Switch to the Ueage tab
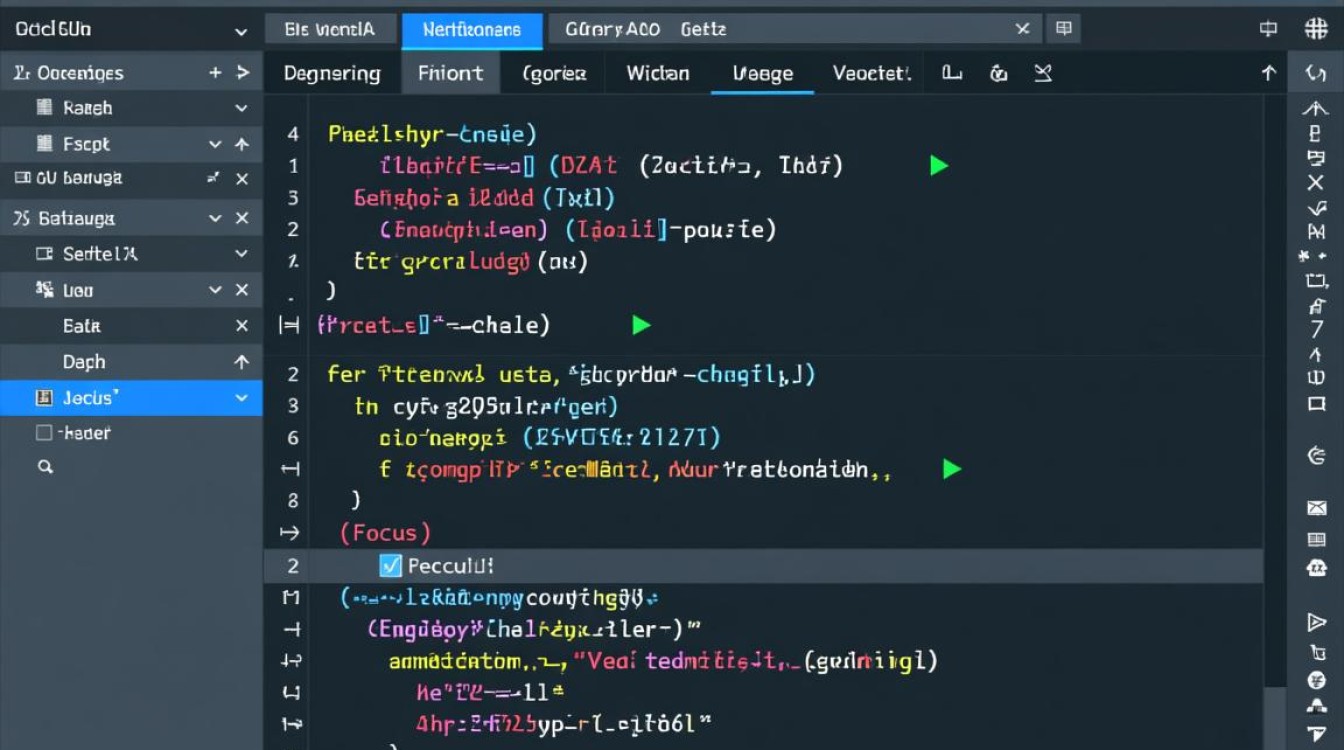Screen dimensions: 1344x750 pos(762,73)
